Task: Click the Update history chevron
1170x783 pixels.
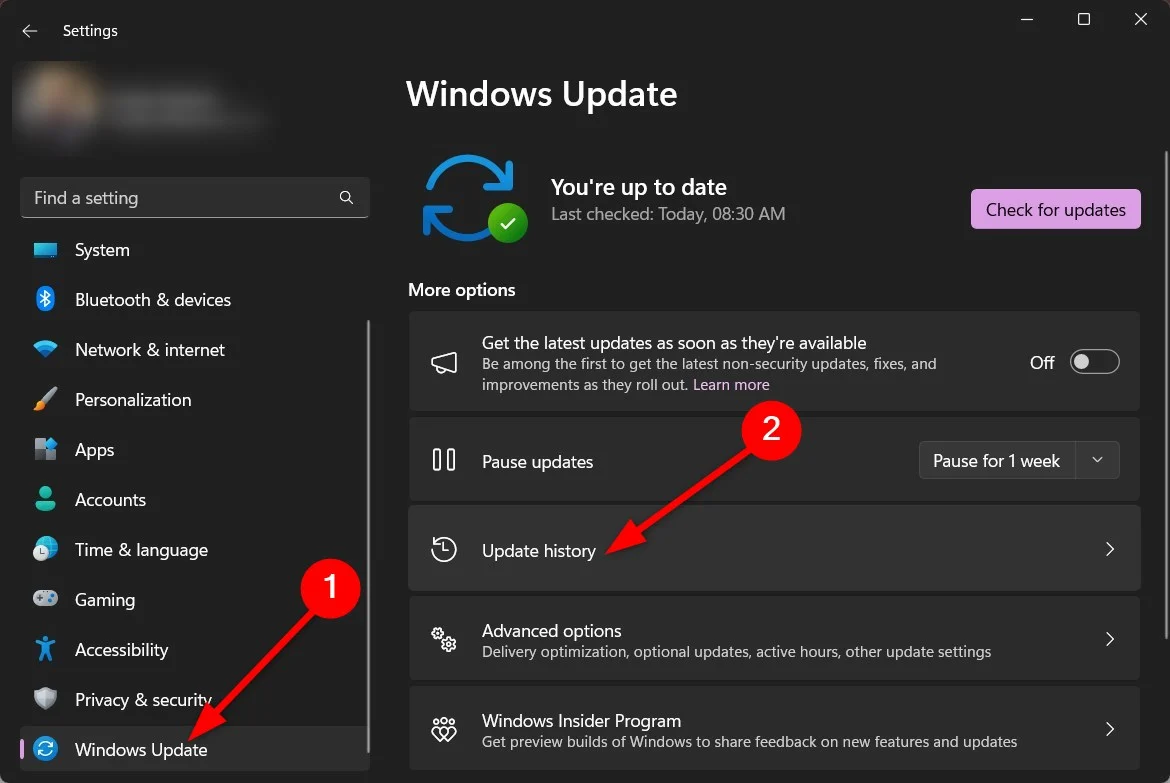Action: point(1110,549)
